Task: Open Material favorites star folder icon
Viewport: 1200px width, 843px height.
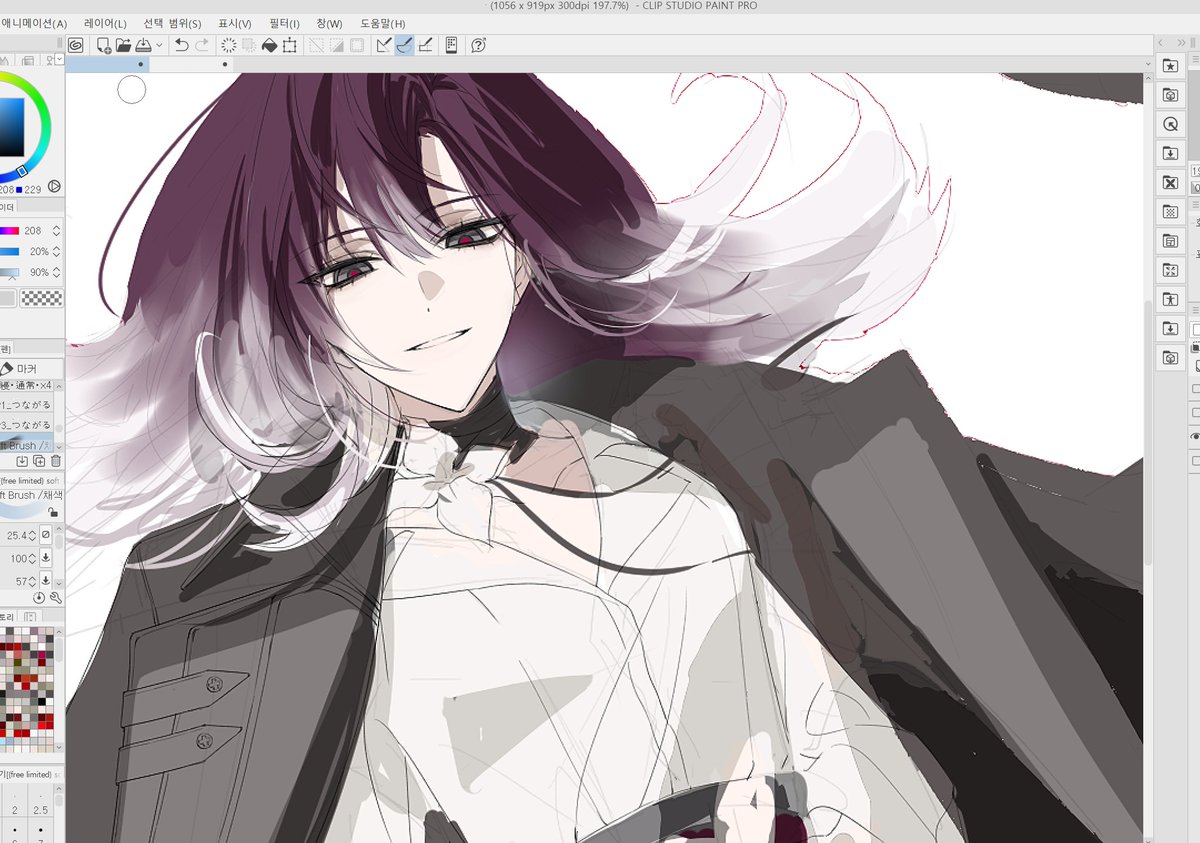Action: click(1170, 66)
